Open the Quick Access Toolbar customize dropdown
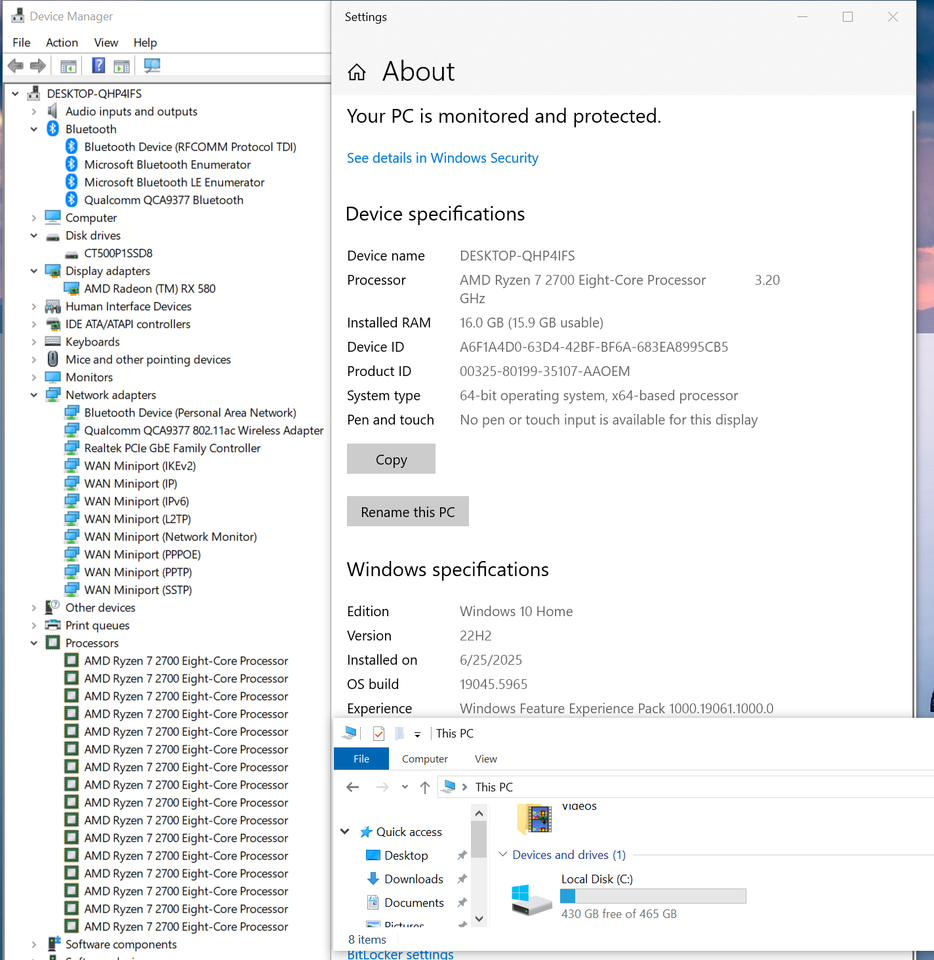The height and width of the screenshot is (960, 934). (x=417, y=733)
